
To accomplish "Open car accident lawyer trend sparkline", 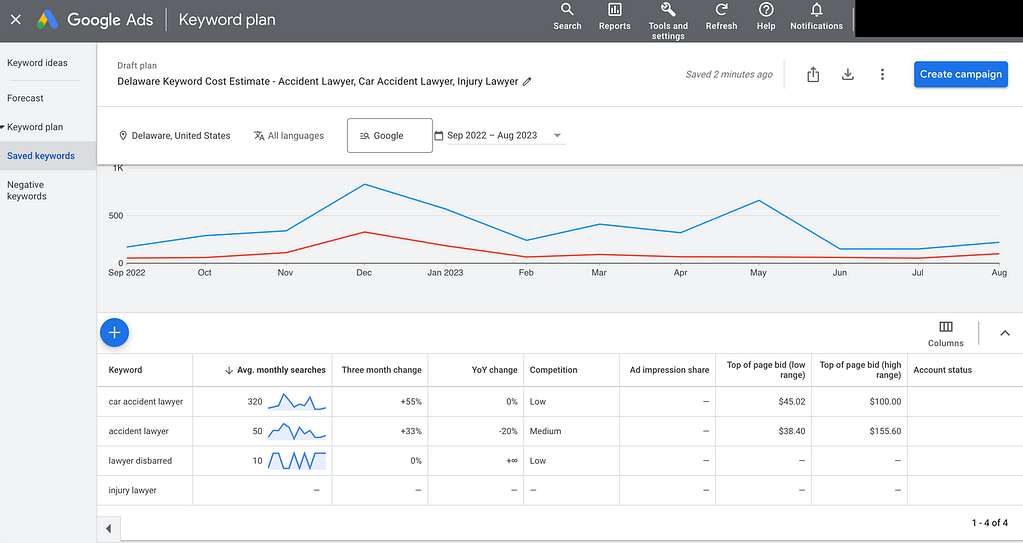I will pyautogui.click(x=297, y=401).
